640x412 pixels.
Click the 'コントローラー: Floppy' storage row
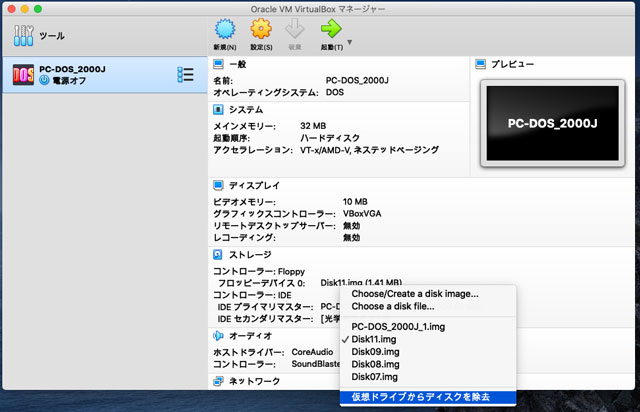pos(259,272)
